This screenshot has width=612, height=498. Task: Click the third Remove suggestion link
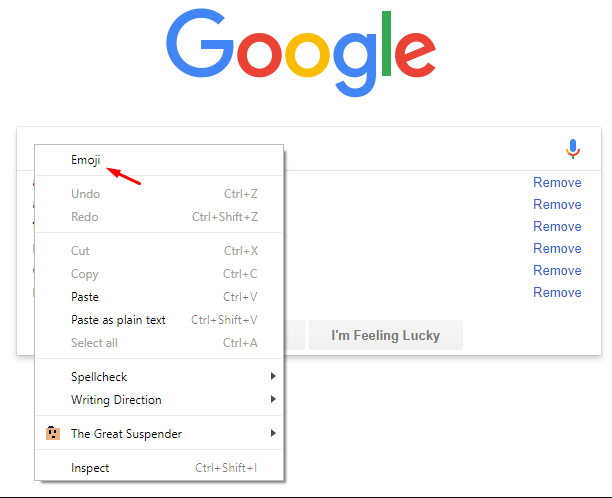pyautogui.click(x=557, y=226)
